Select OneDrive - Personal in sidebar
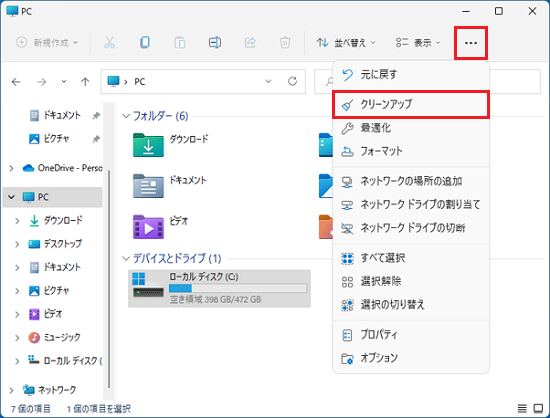The width and height of the screenshot is (550, 418). (x=62, y=168)
